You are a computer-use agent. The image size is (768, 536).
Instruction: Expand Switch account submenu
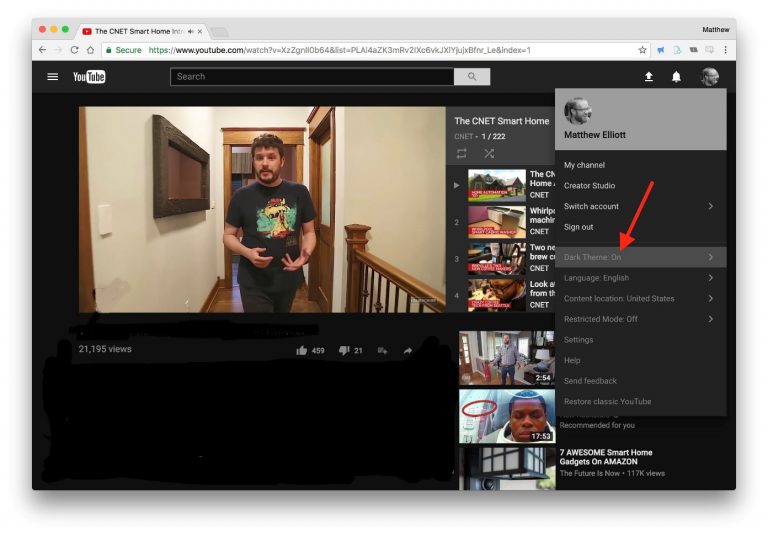tap(641, 206)
